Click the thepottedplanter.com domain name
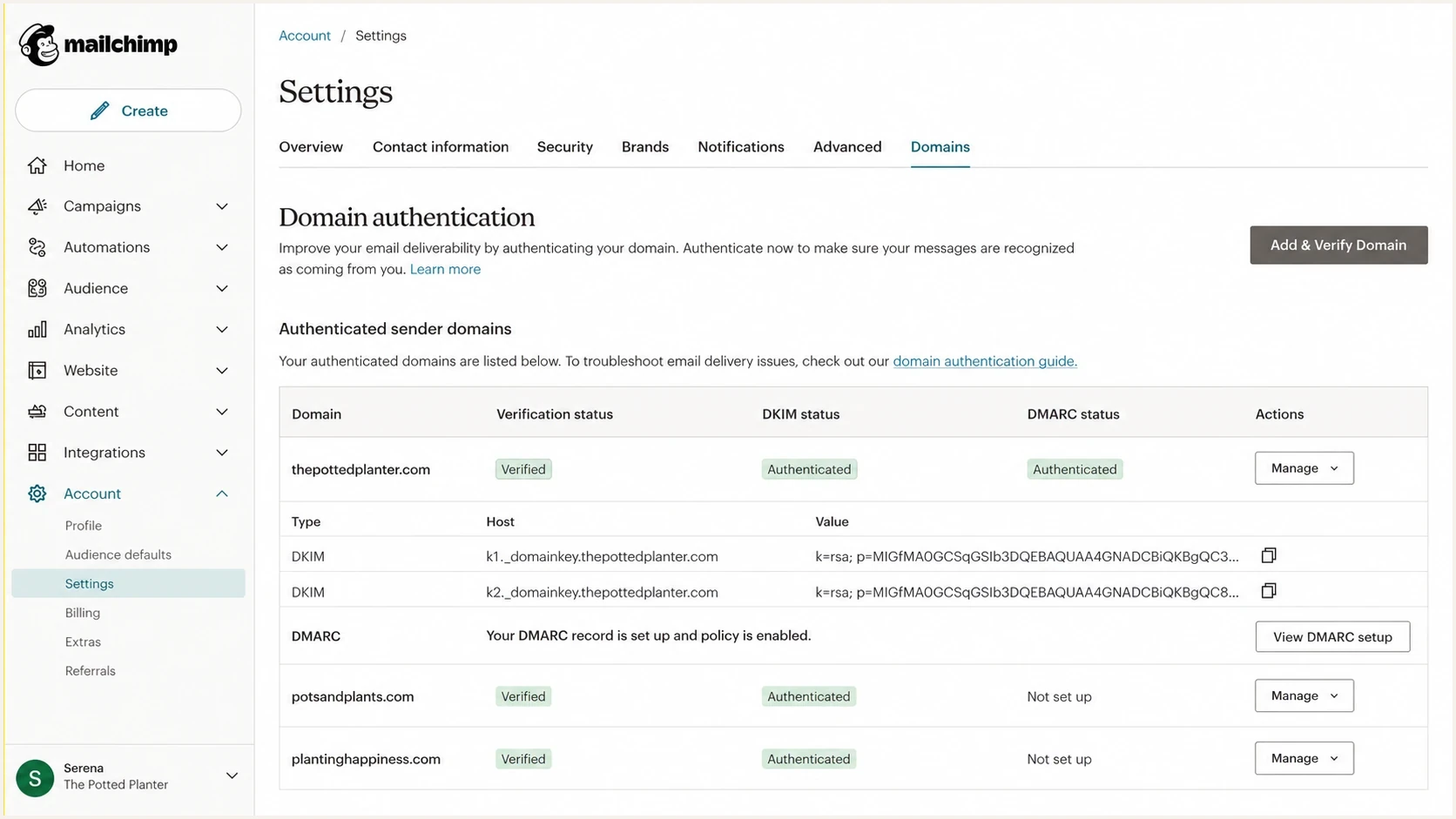Image resolution: width=1456 pixels, height=819 pixels. click(x=361, y=469)
